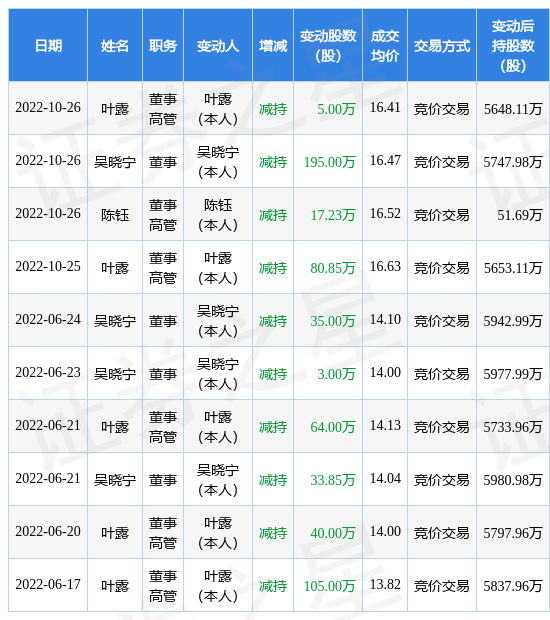The image size is (550, 620).
Task: Select the 2022-10-25 date cell
Action: [x=48, y=267]
